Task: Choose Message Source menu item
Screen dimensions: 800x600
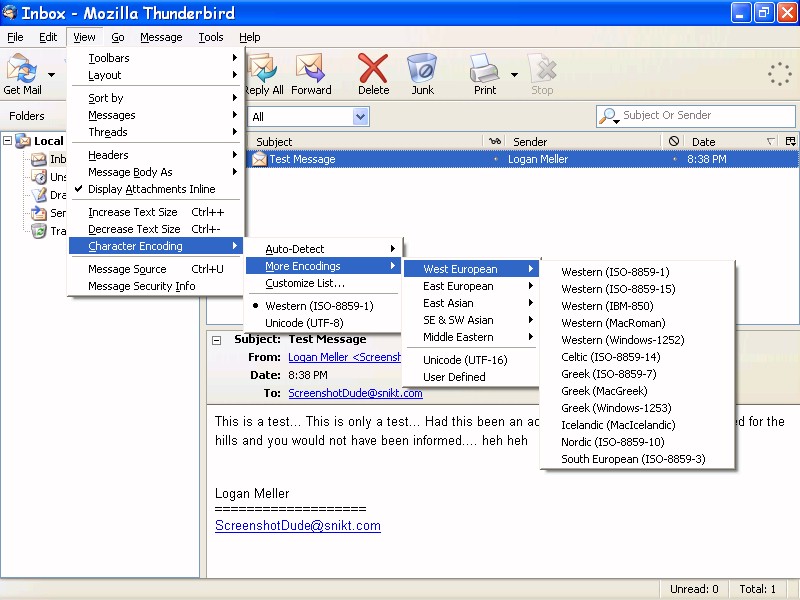Action: (x=157, y=269)
